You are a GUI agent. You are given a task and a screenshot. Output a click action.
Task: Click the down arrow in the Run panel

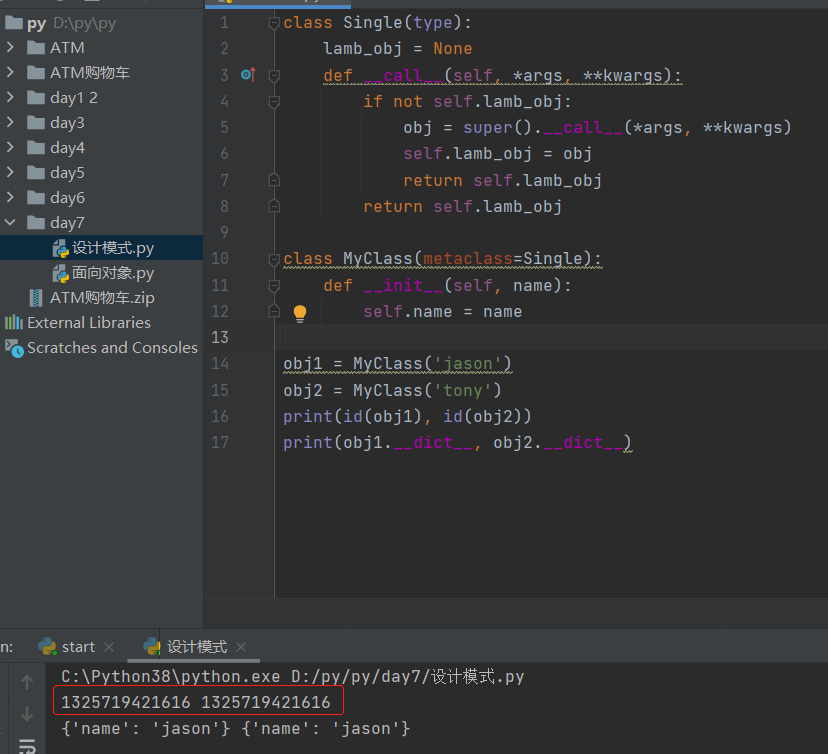pyautogui.click(x=27, y=714)
